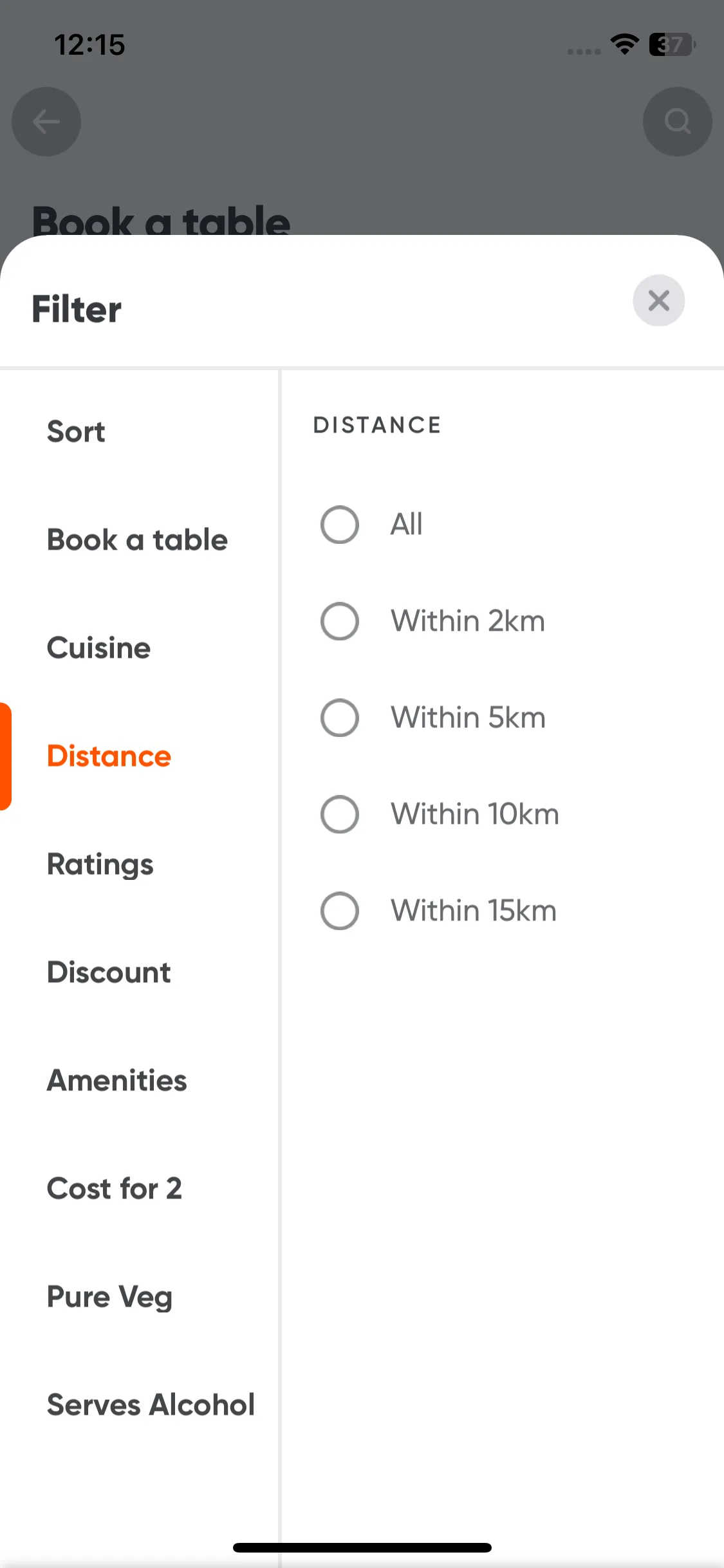Tap the Wi-Fi status icon
Viewport: 724px width, 1568px height.
[x=624, y=44]
